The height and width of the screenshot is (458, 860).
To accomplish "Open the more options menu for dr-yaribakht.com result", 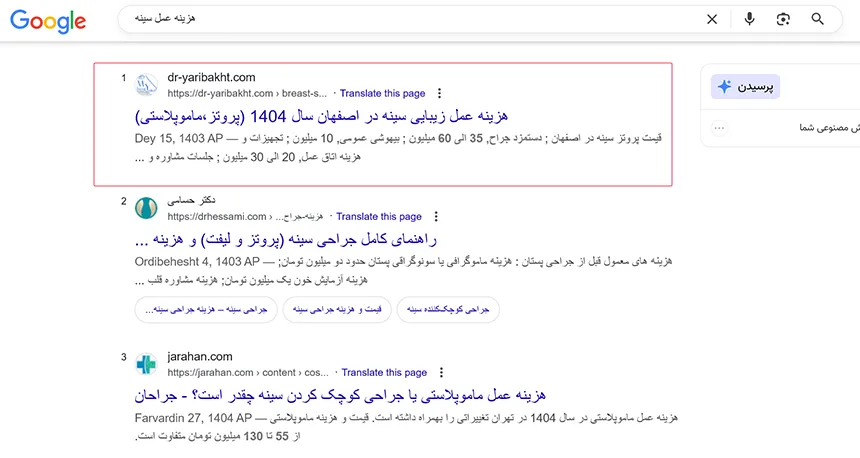I will (439, 93).
